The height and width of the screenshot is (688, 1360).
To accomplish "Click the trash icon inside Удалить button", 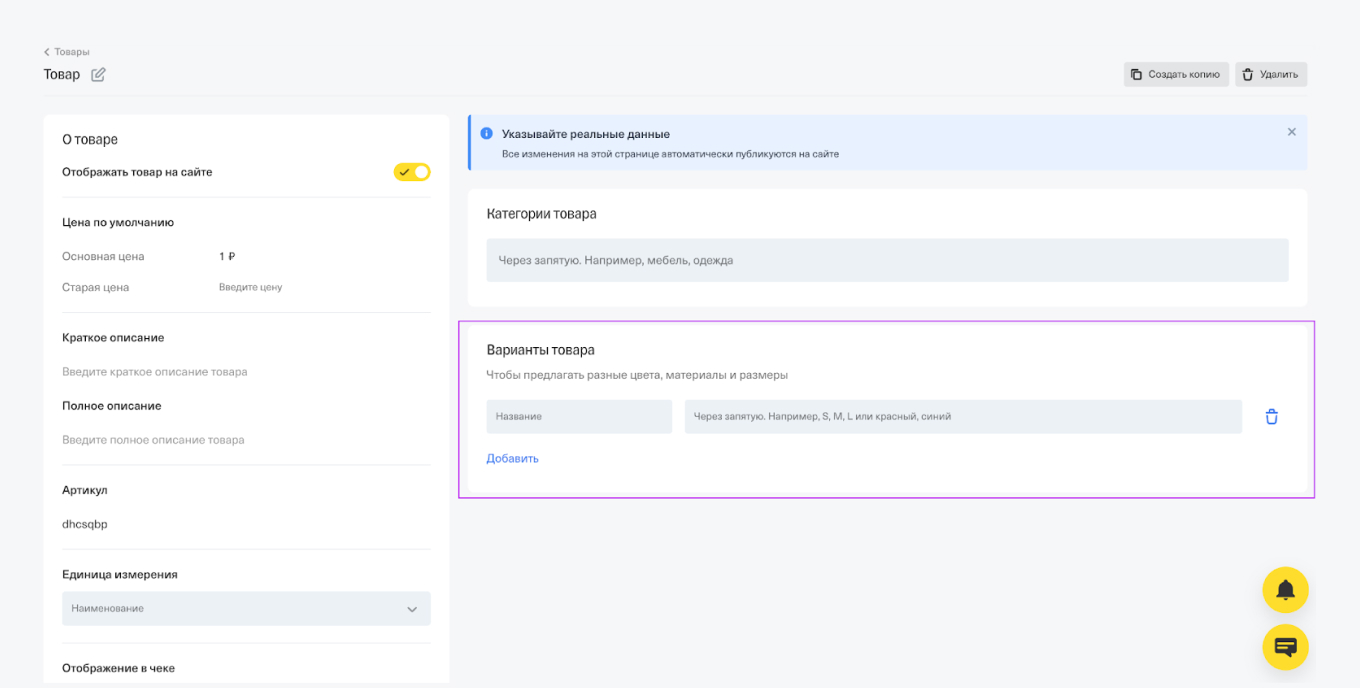I will [x=1247, y=74].
